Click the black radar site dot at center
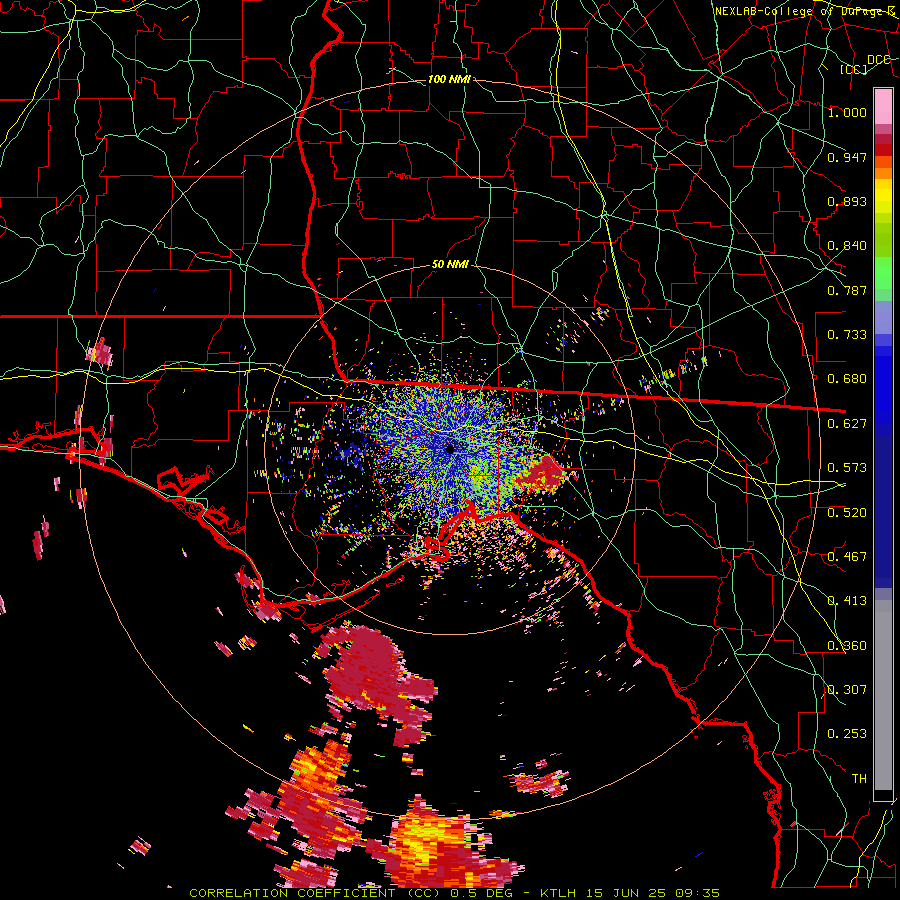900x900 pixels. point(450,449)
